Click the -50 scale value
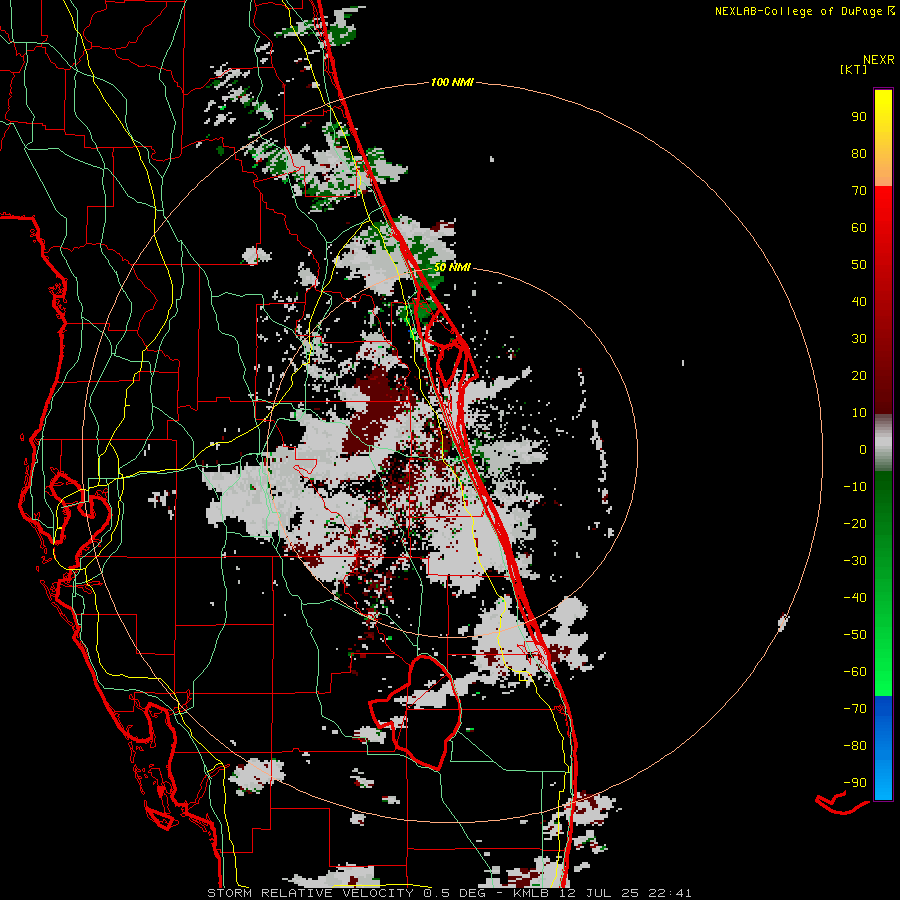The height and width of the screenshot is (900, 900). tap(855, 635)
